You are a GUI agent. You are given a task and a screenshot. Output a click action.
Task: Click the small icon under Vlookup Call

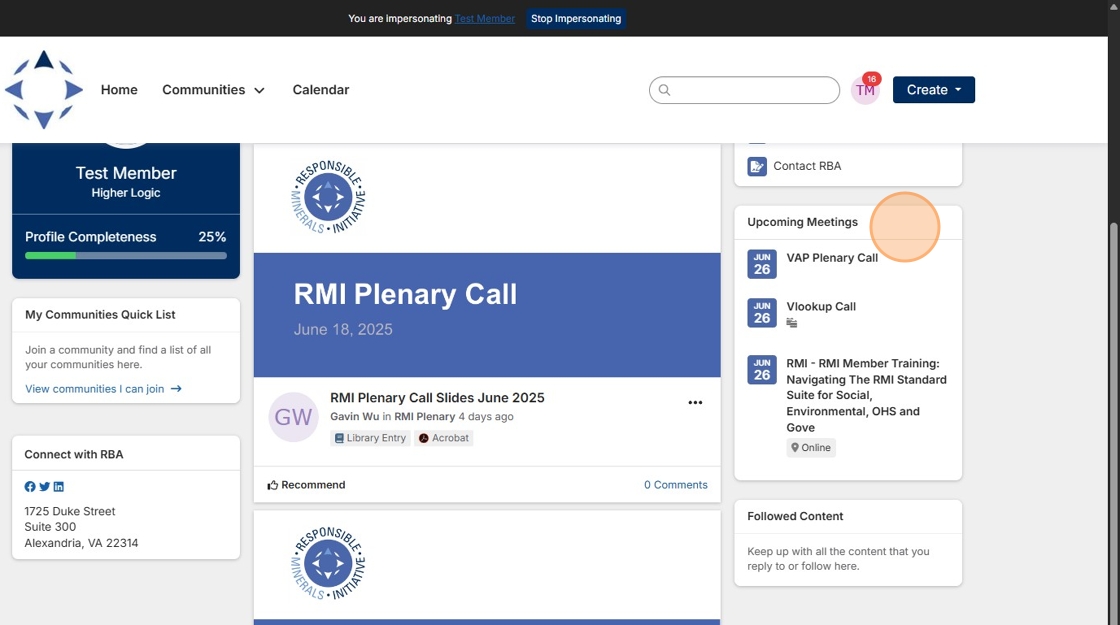[791, 323]
